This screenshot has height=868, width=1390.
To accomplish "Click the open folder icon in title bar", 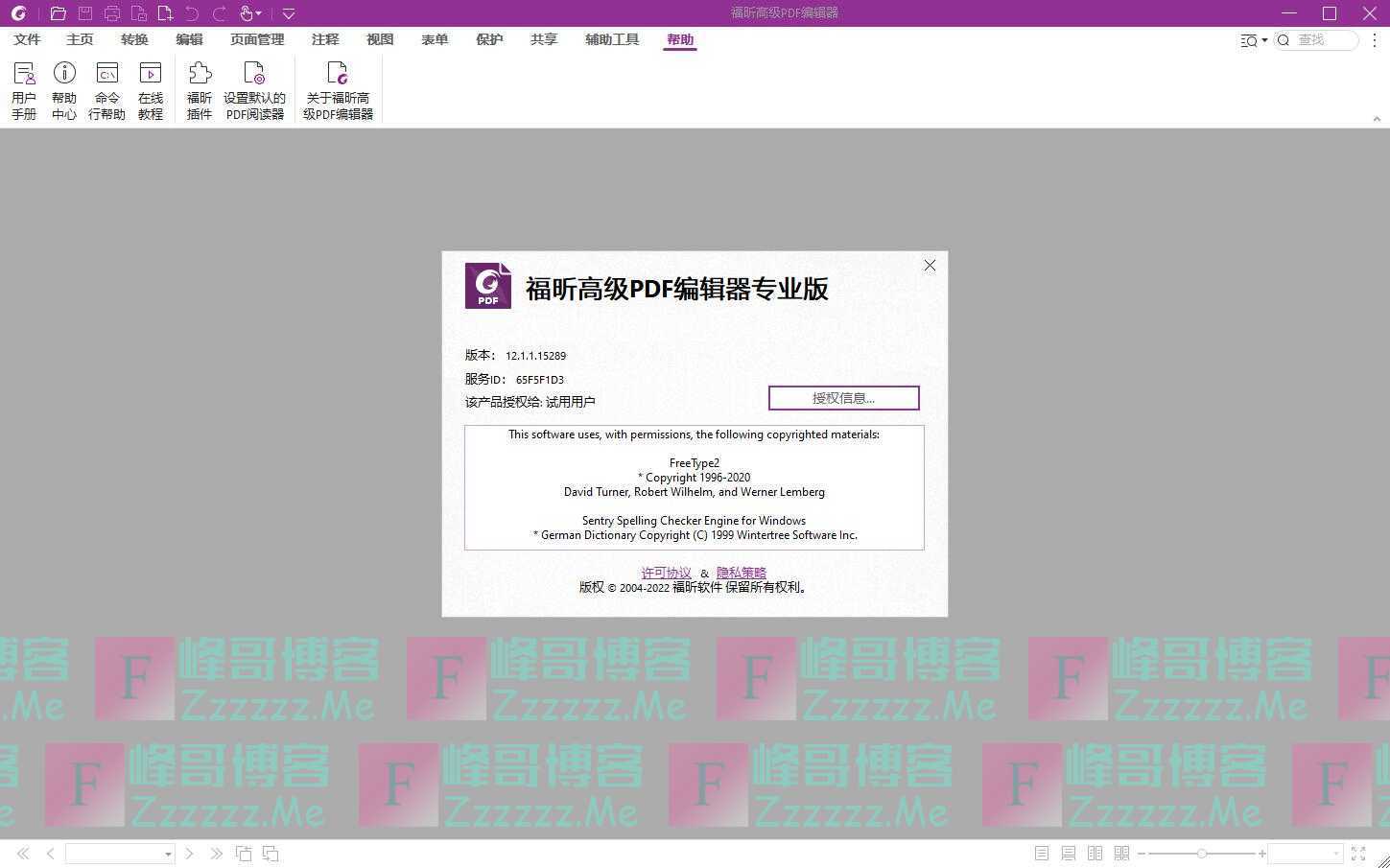I will click(x=59, y=13).
